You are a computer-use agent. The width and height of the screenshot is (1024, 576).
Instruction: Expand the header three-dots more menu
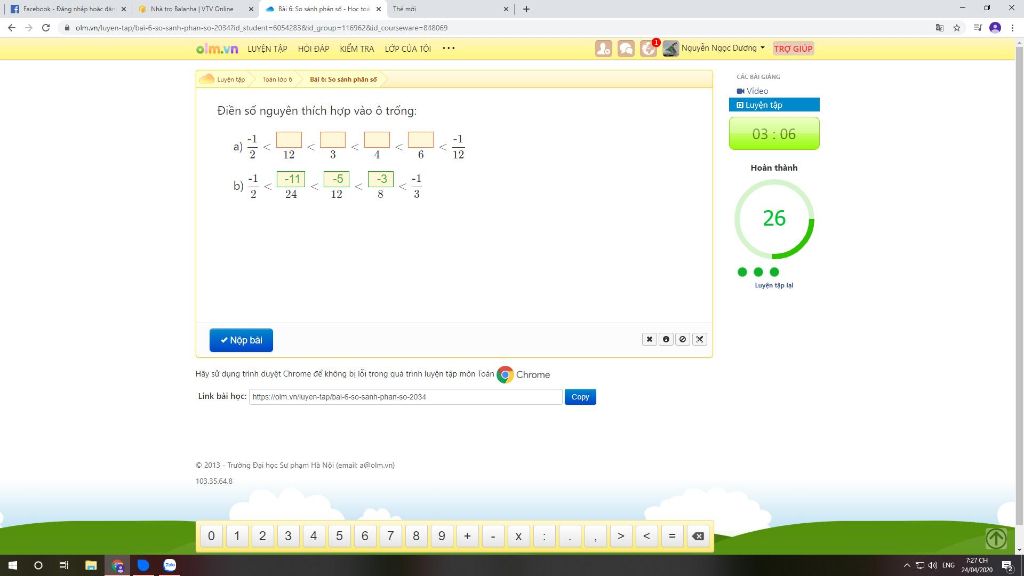449,48
